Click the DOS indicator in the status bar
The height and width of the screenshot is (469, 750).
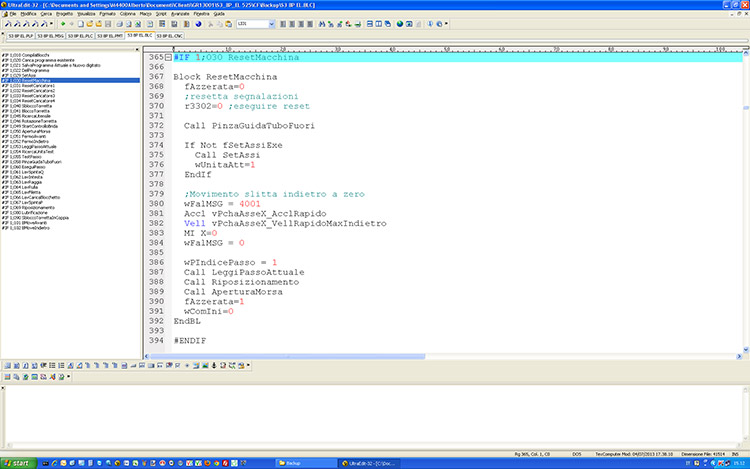coord(576,454)
